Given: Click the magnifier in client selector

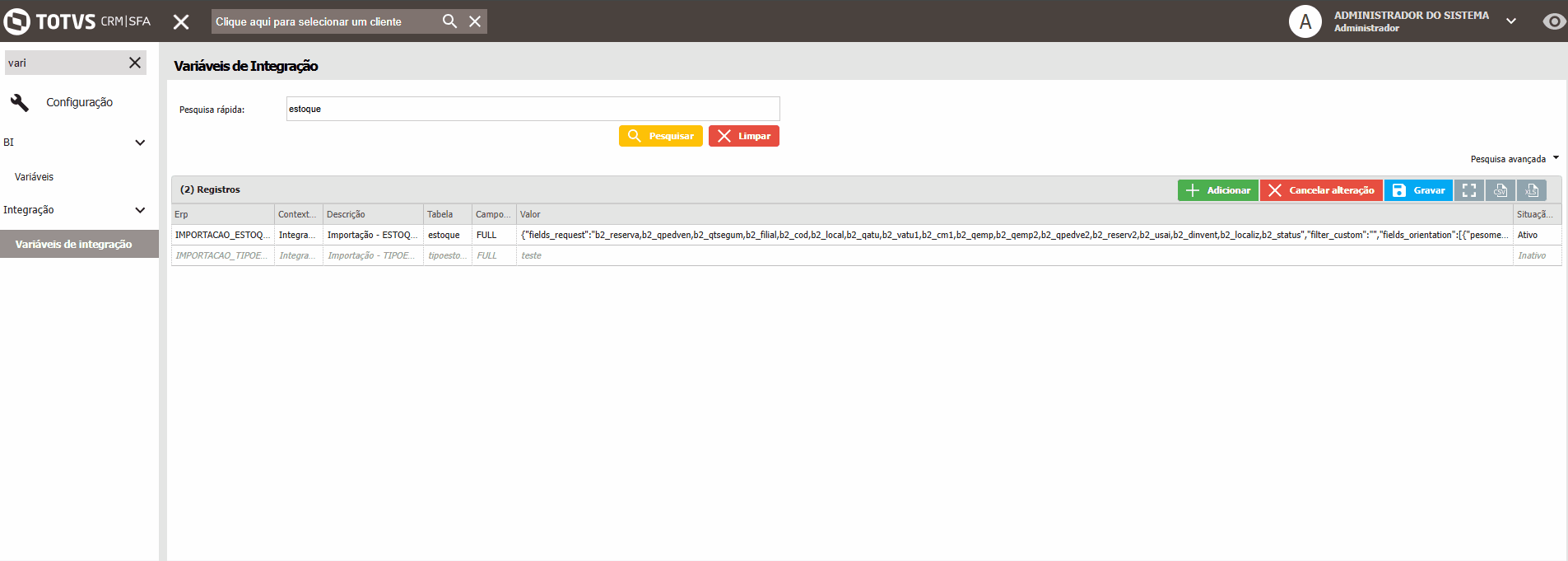Looking at the screenshot, I should pos(449,21).
